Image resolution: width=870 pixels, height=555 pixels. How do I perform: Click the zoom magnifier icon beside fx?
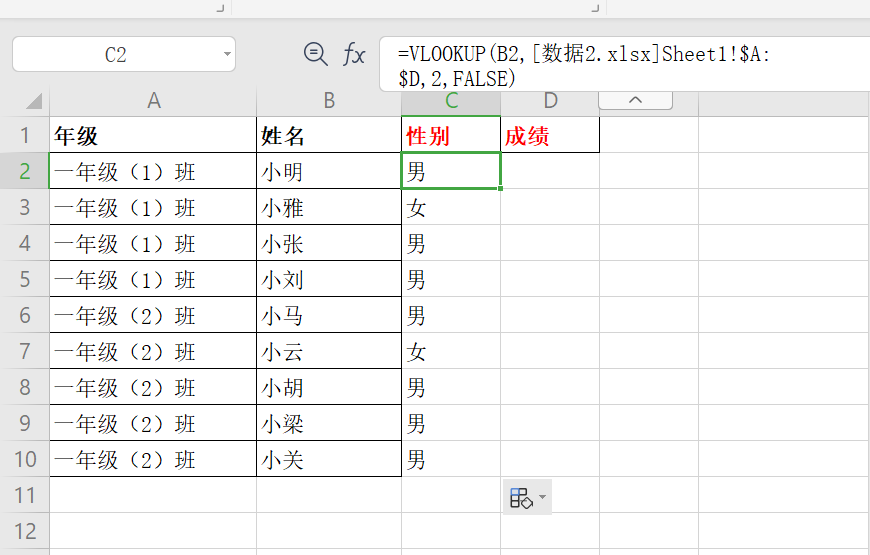(x=316, y=54)
